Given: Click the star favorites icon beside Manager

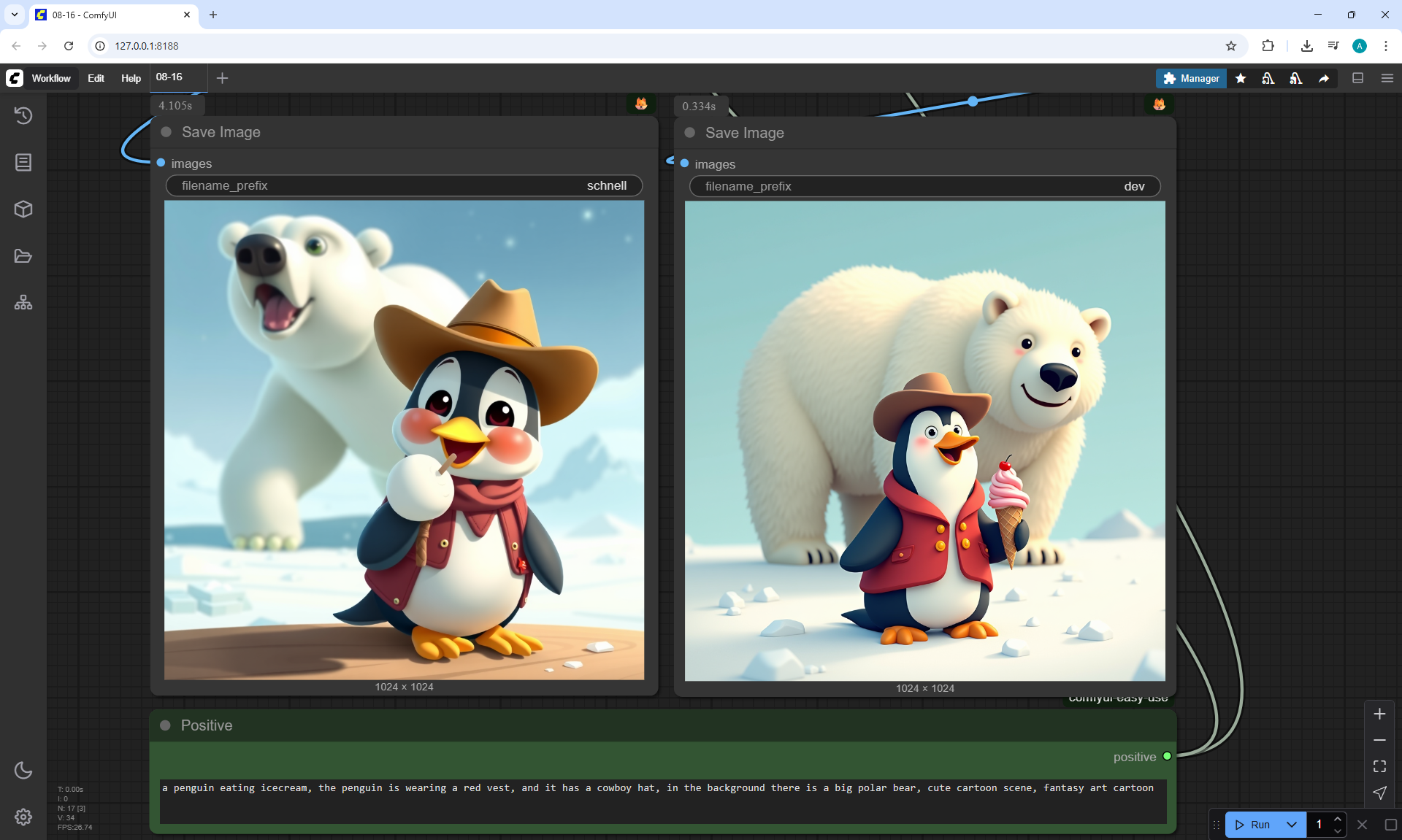Looking at the screenshot, I should coord(1241,78).
